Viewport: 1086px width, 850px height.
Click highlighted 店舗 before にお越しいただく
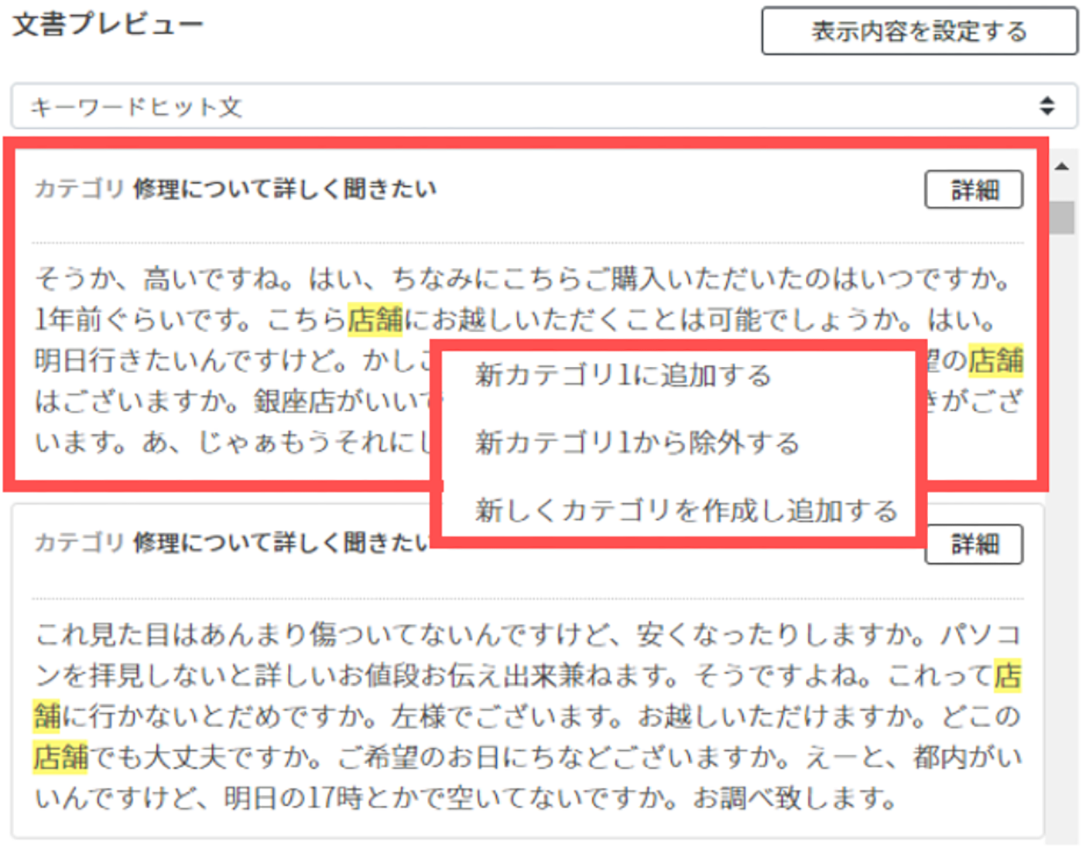pyautogui.click(x=375, y=319)
